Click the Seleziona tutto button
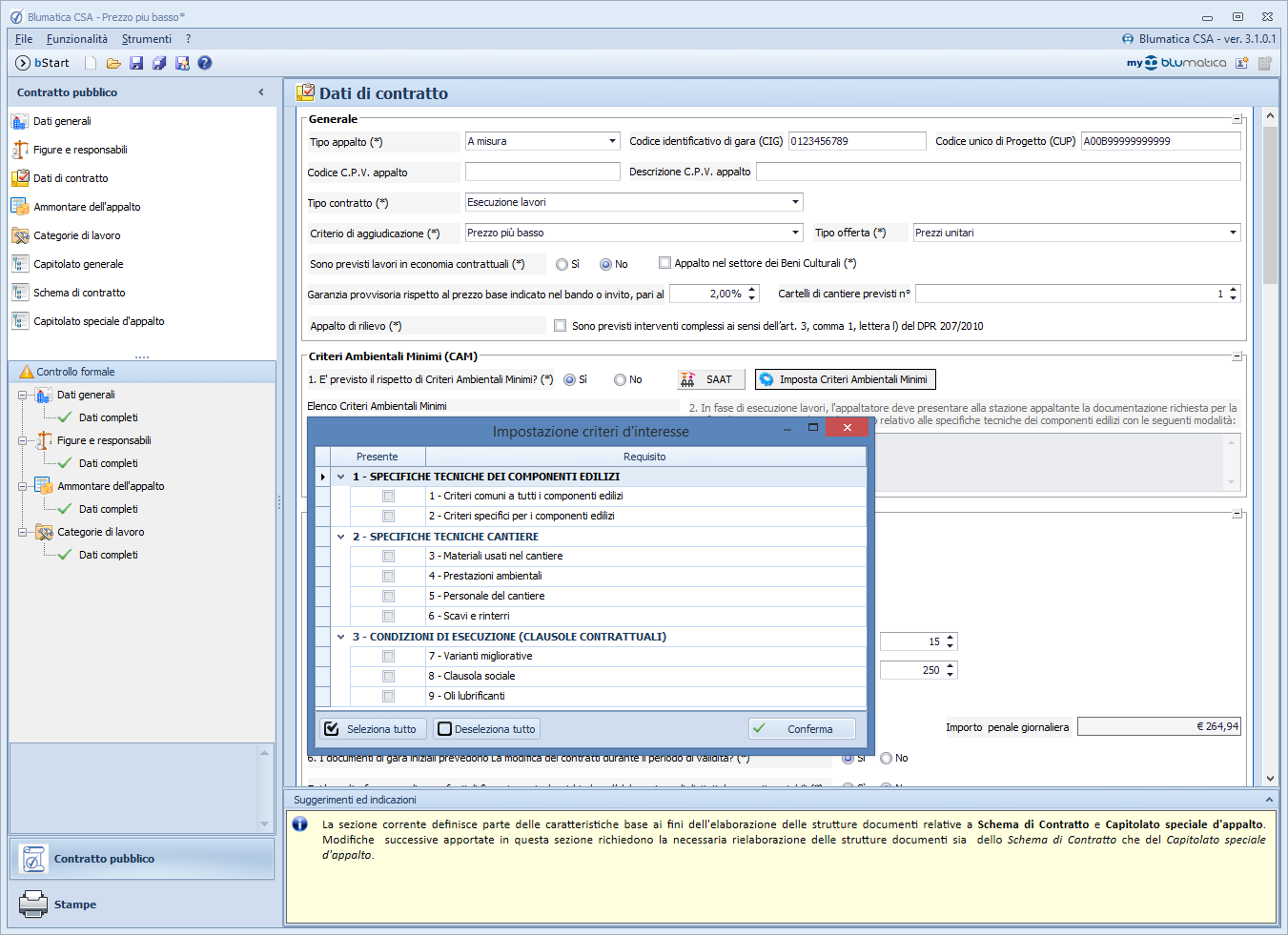This screenshot has width=1288, height=935. pos(373,729)
